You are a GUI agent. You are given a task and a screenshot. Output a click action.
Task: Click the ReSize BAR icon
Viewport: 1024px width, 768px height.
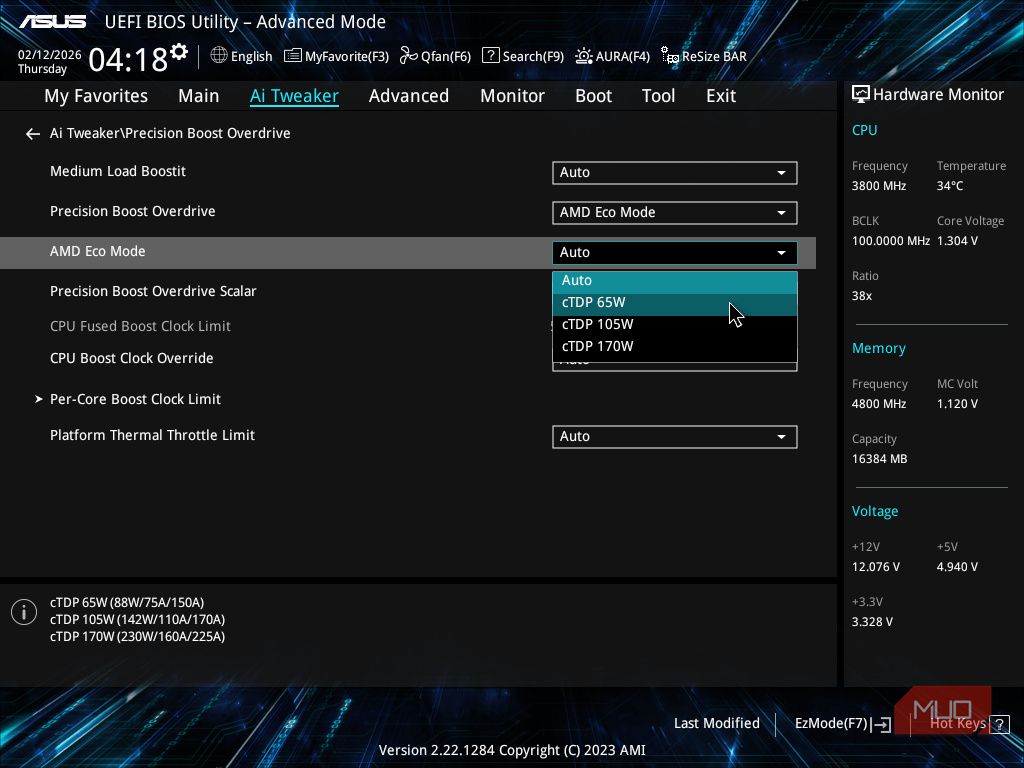[x=669, y=56]
